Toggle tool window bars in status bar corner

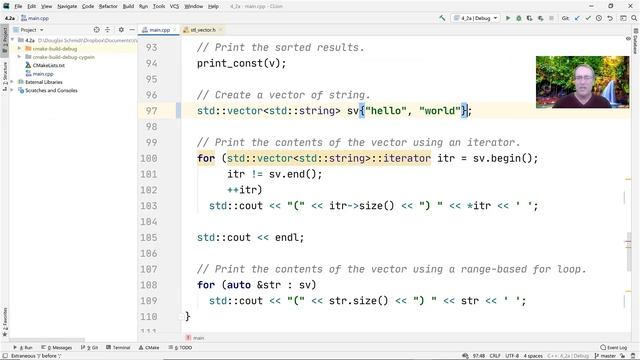click(x=5, y=356)
